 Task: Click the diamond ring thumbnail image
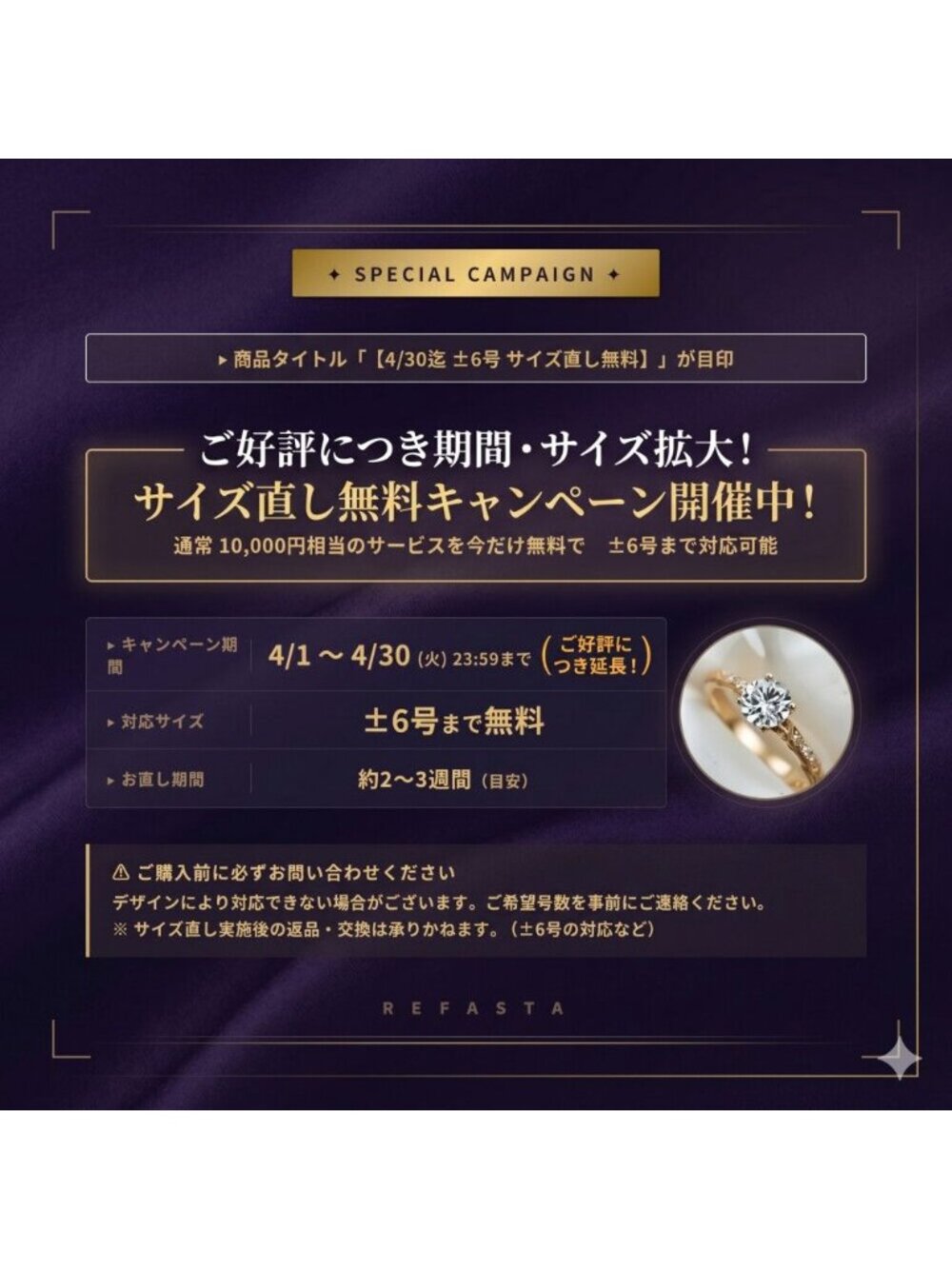pos(765,712)
